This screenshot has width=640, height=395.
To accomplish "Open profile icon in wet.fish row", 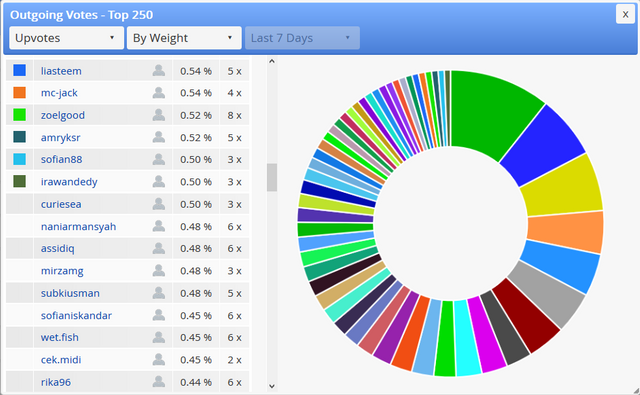I will click(x=159, y=337).
